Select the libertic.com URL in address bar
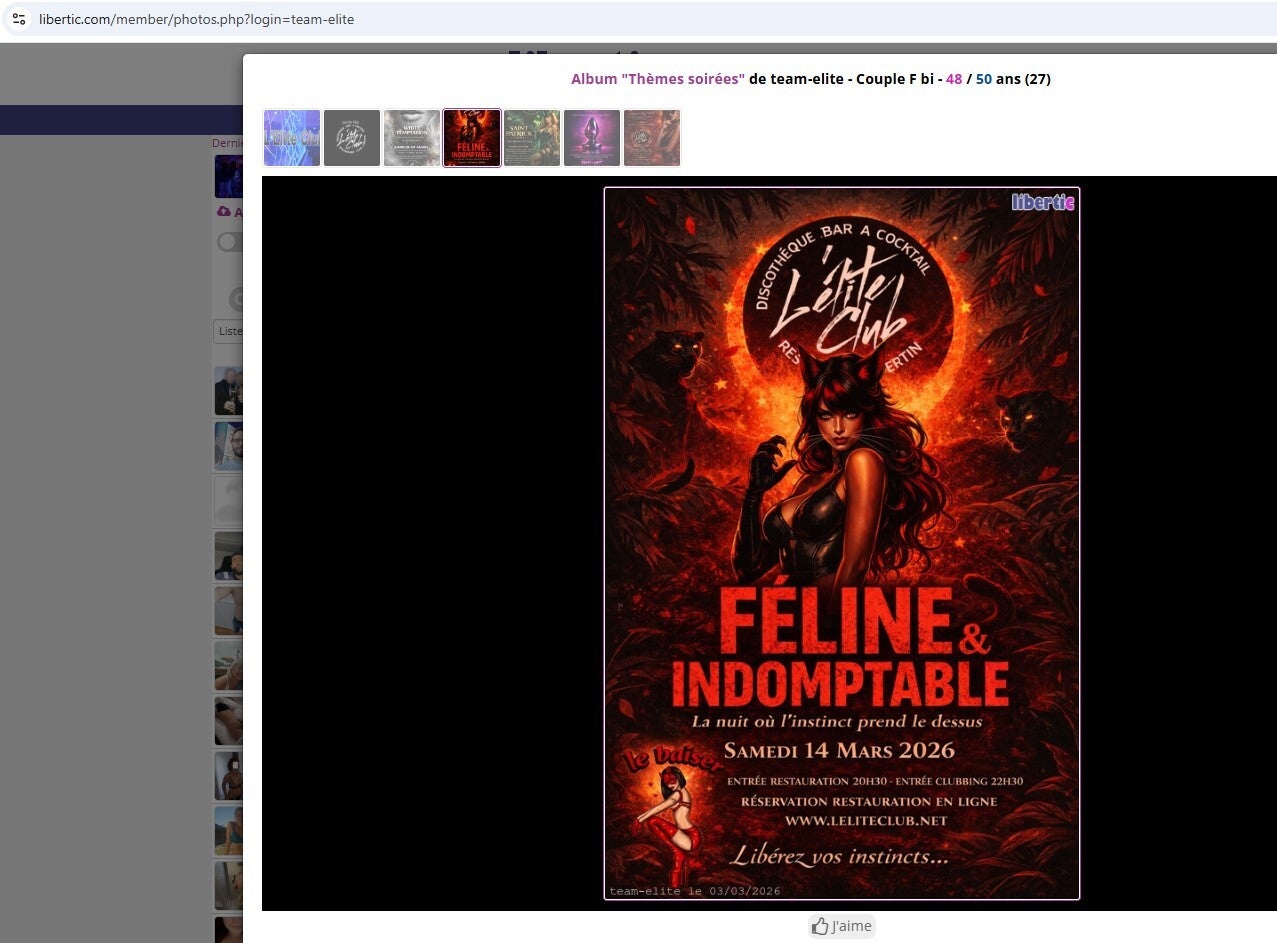 click(x=196, y=19)
